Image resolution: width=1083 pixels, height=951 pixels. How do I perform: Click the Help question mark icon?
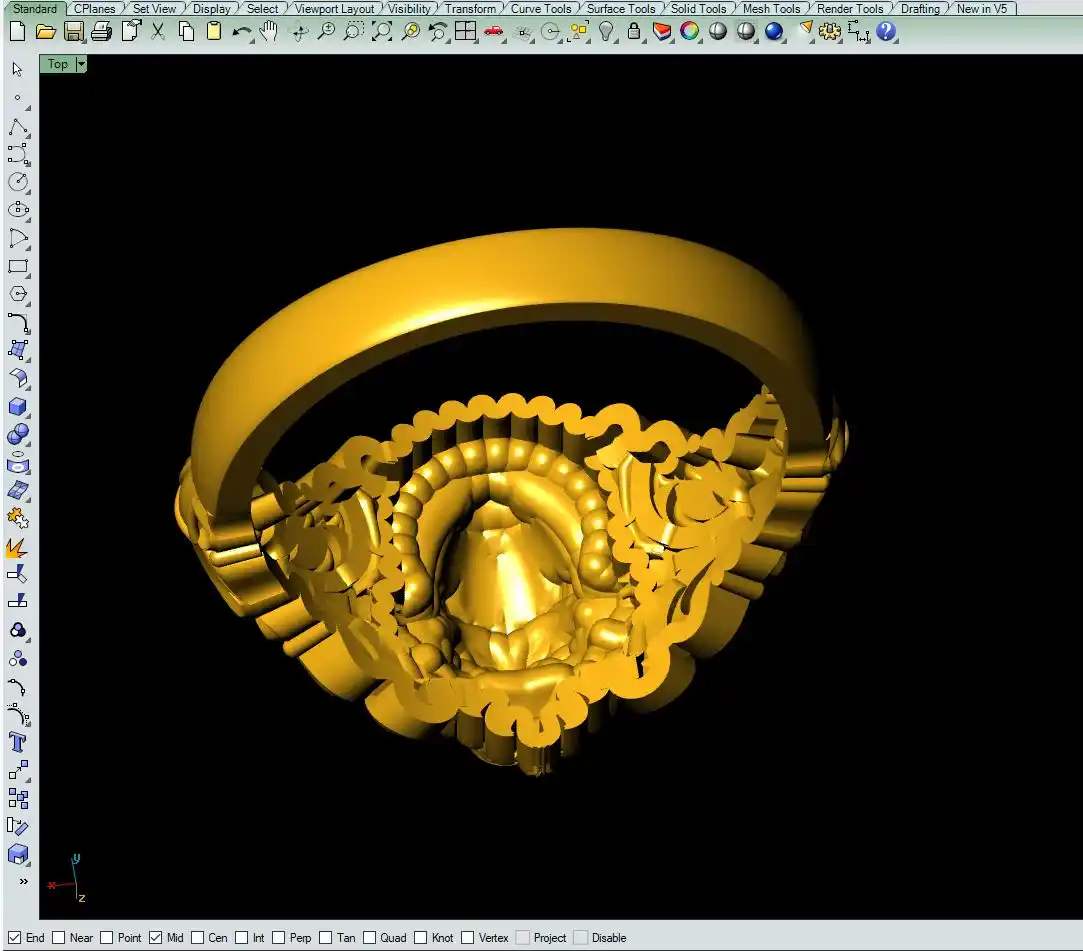pyautogui.click(x=886, y=31)
